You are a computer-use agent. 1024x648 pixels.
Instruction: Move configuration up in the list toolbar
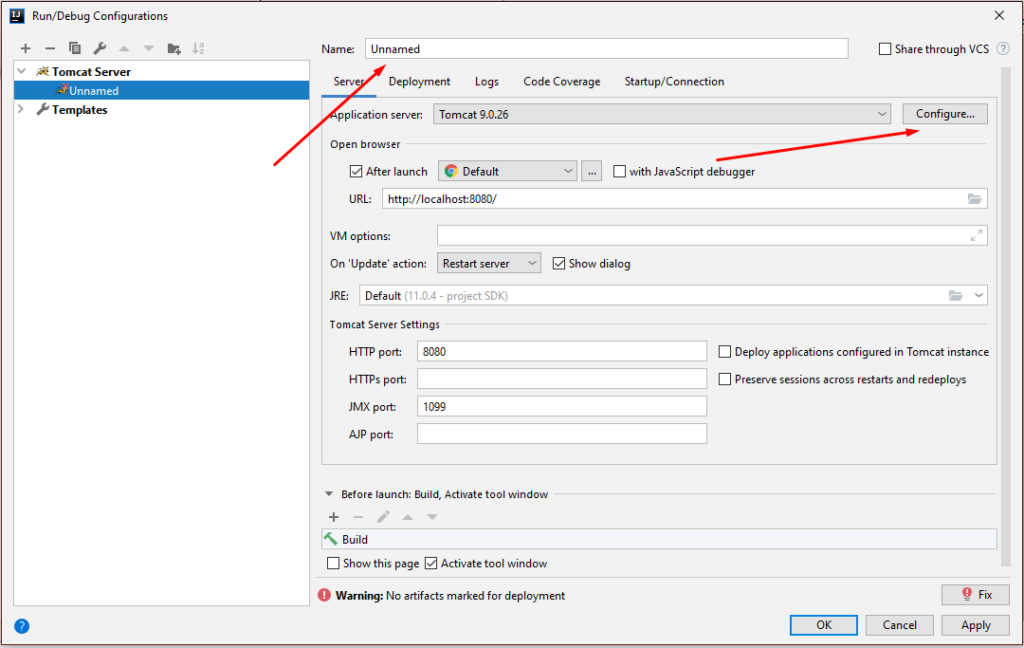pyautogui.click(x=124, y=48)
